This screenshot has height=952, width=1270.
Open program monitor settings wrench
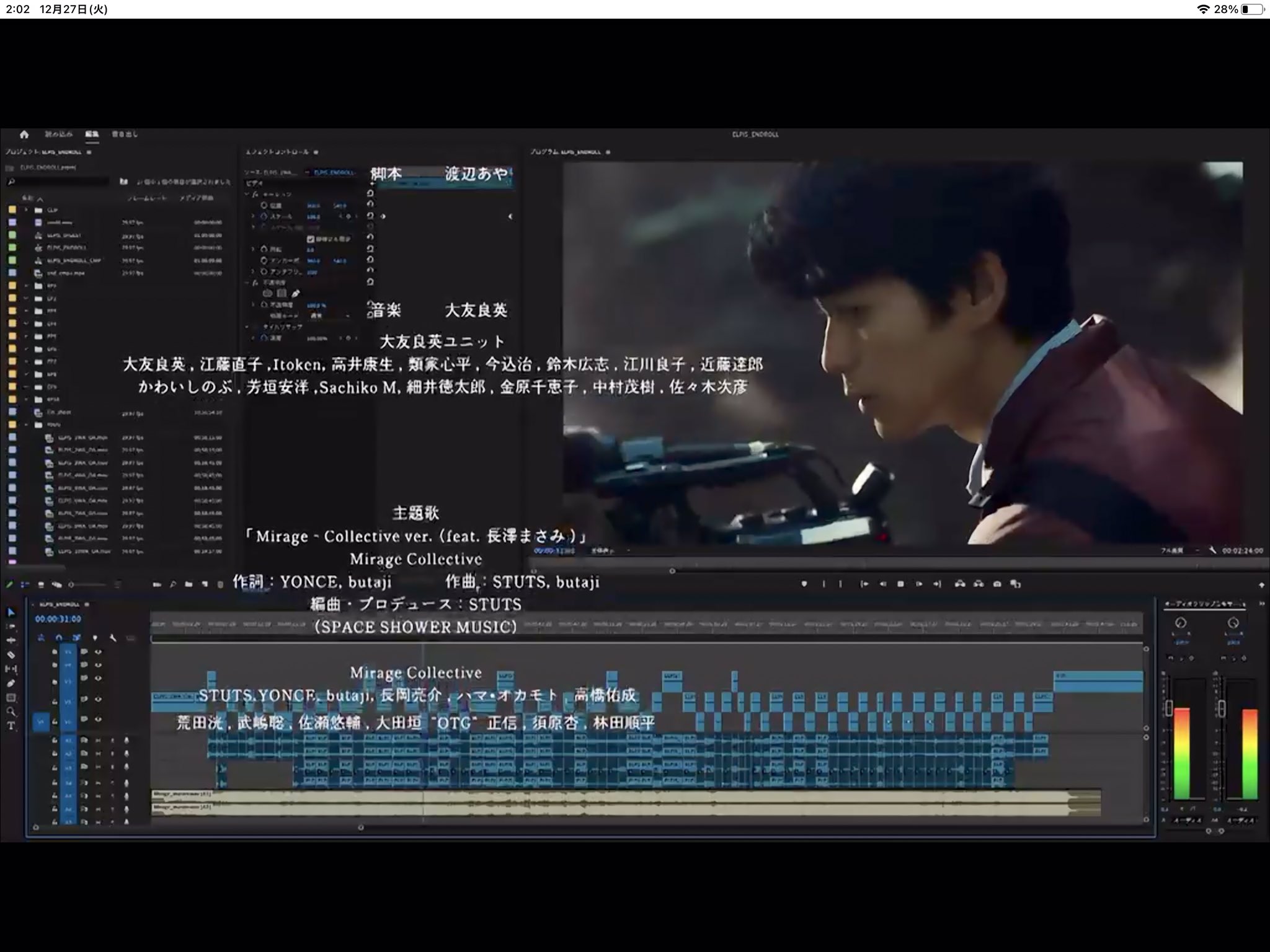[1212, 550]
